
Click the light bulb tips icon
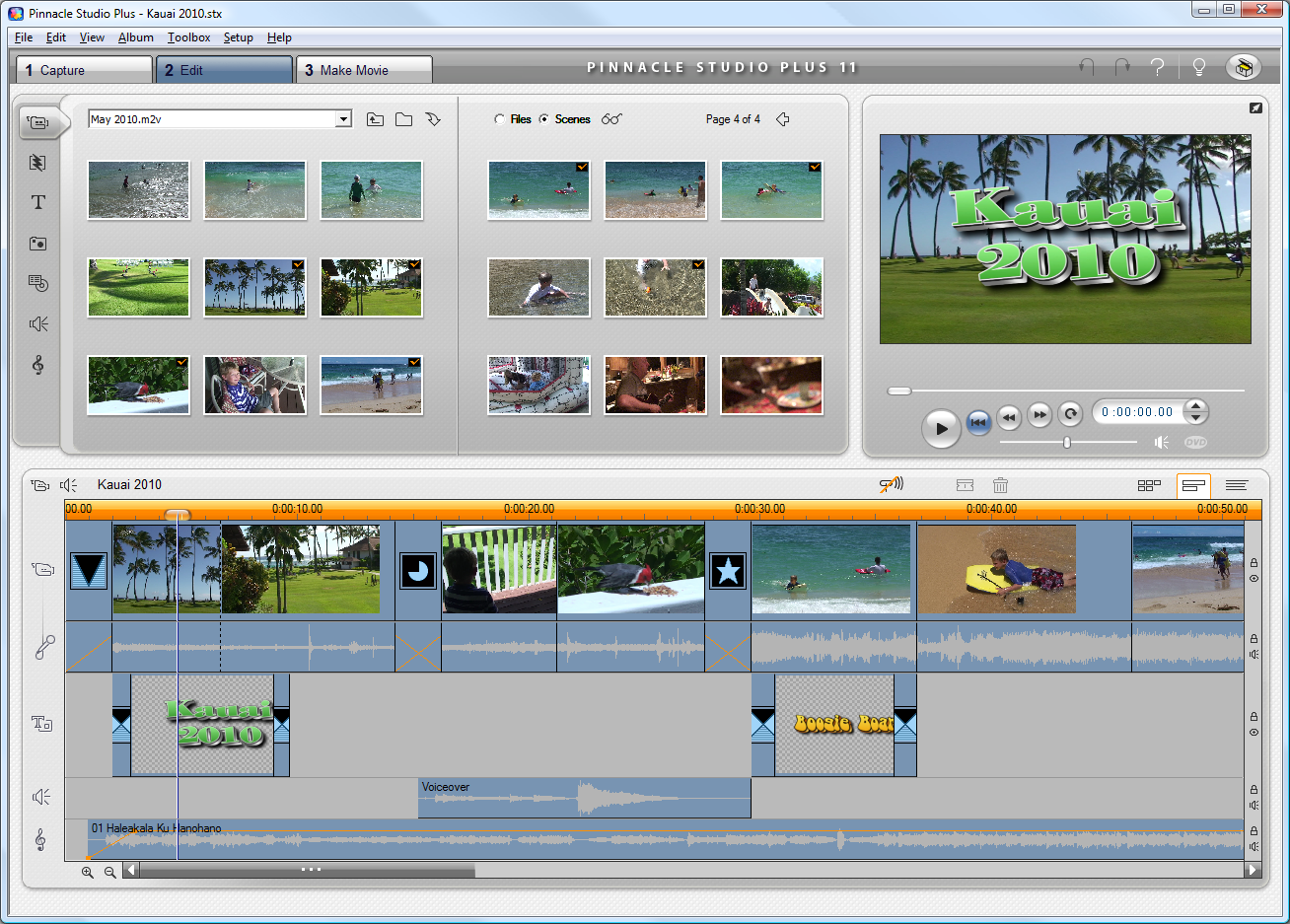pos(1199,67)
